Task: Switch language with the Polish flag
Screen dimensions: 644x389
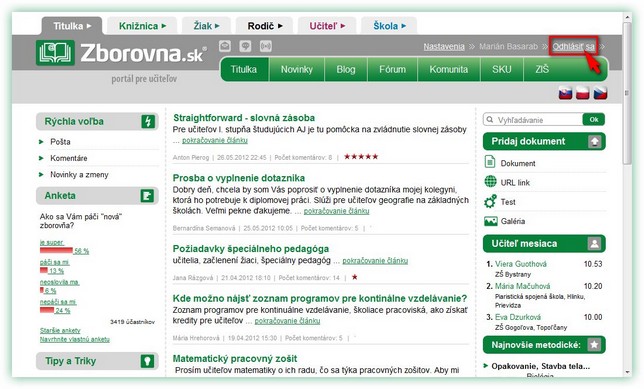Action: tap(582, 93)
